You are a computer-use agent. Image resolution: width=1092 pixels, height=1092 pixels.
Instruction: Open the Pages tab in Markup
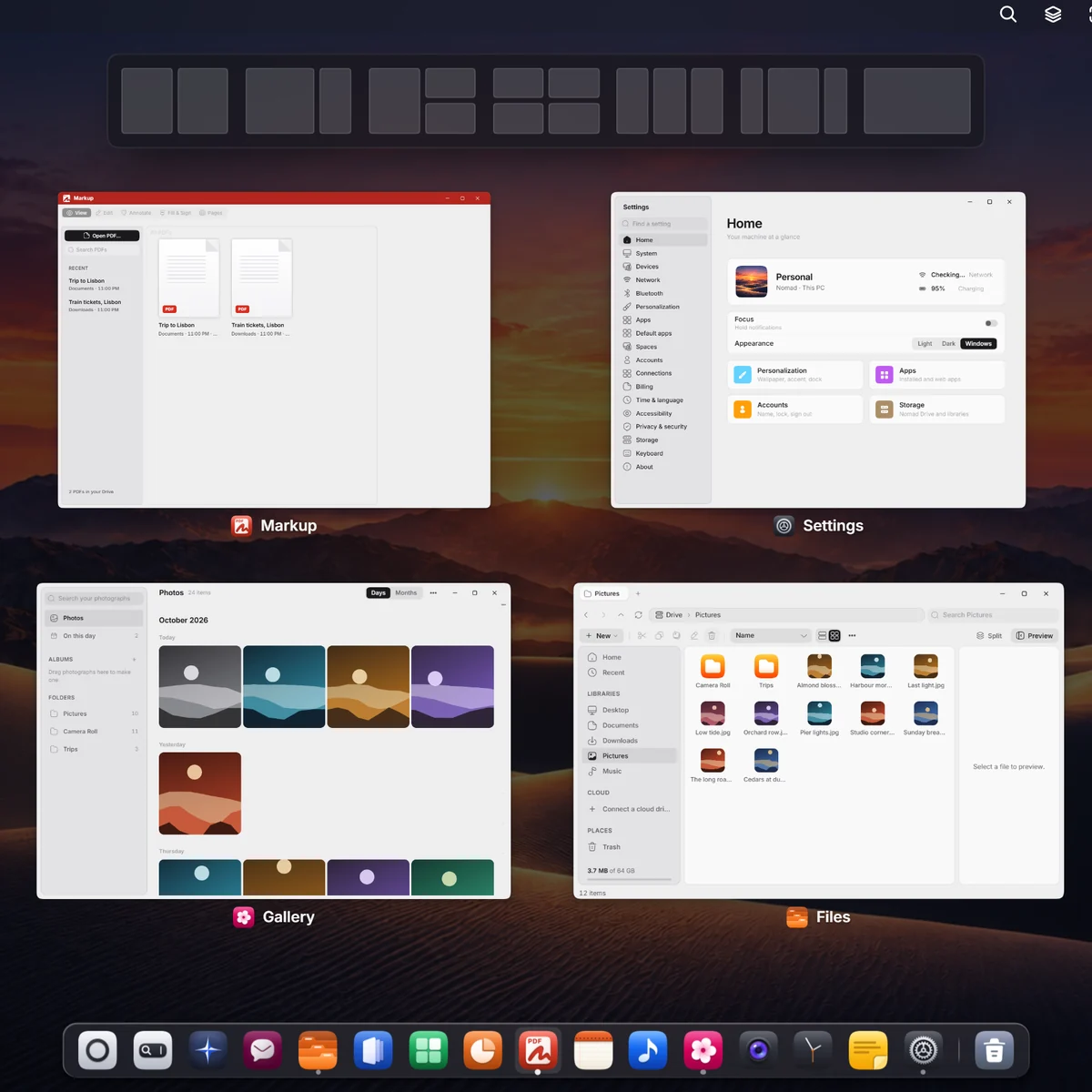(211, 213)
